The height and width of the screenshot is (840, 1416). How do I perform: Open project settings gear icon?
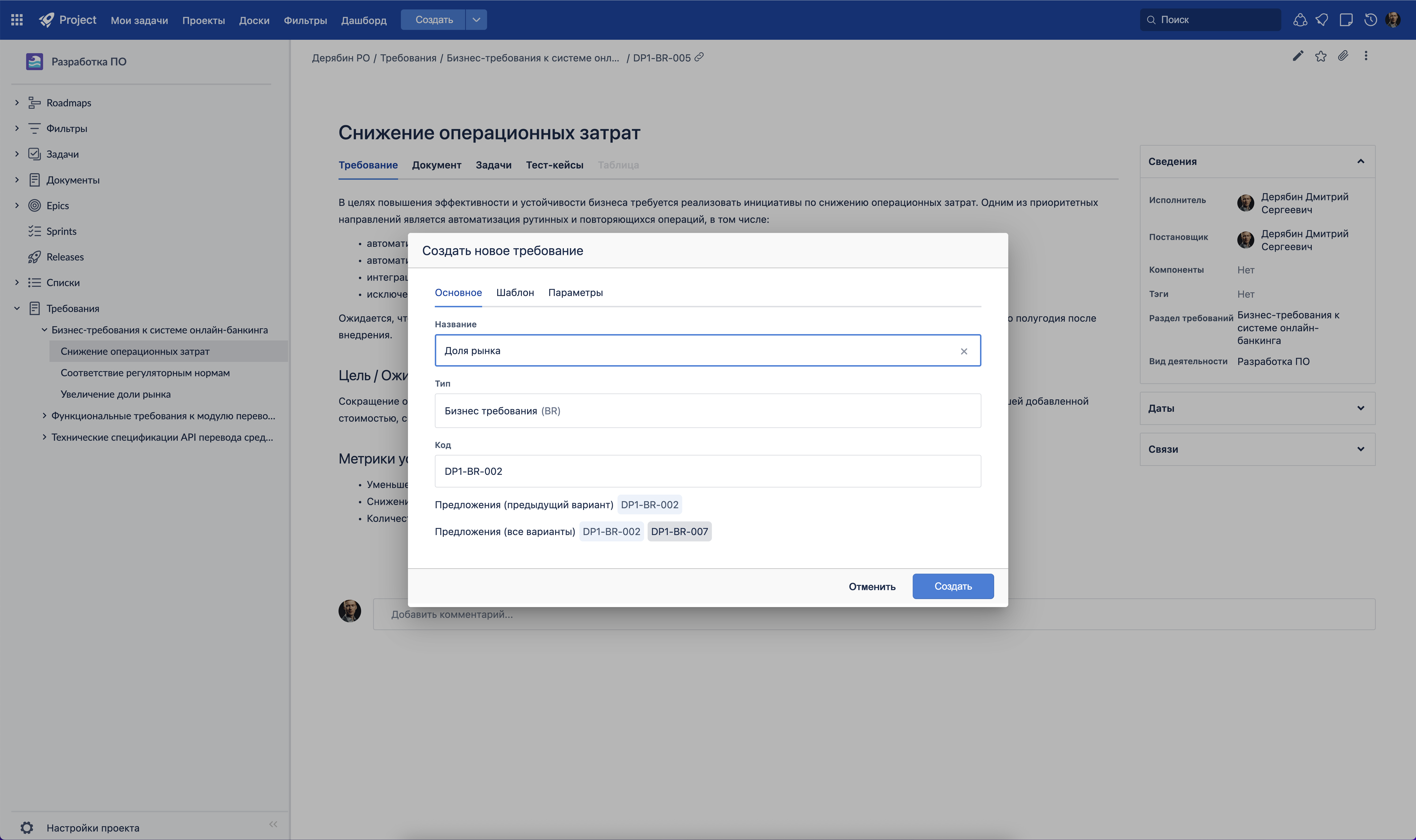click(x=27, y=828)
